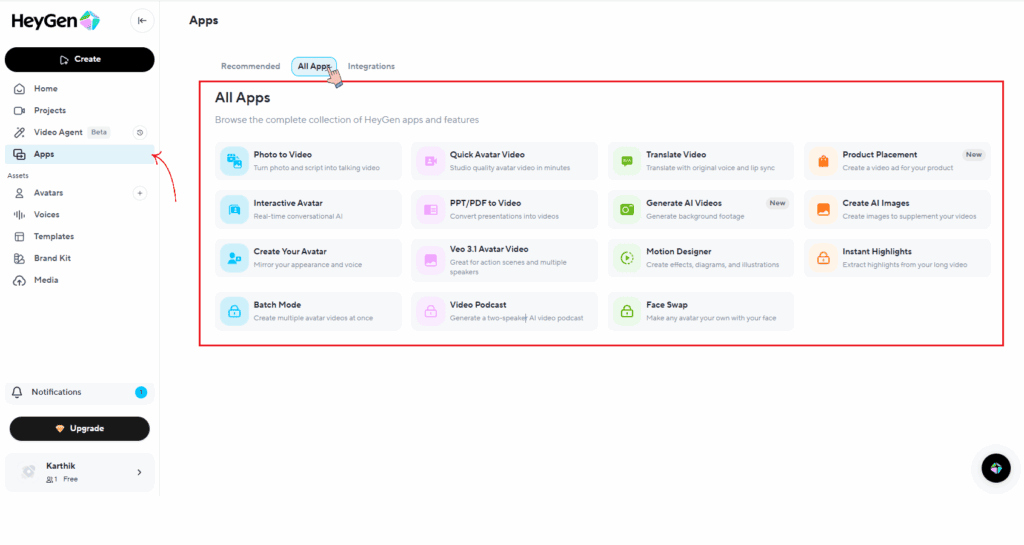Collapse the sidebar with the arrow icon
The image size is (1024, 545).
pyautogui.click(x=142, y=21)
